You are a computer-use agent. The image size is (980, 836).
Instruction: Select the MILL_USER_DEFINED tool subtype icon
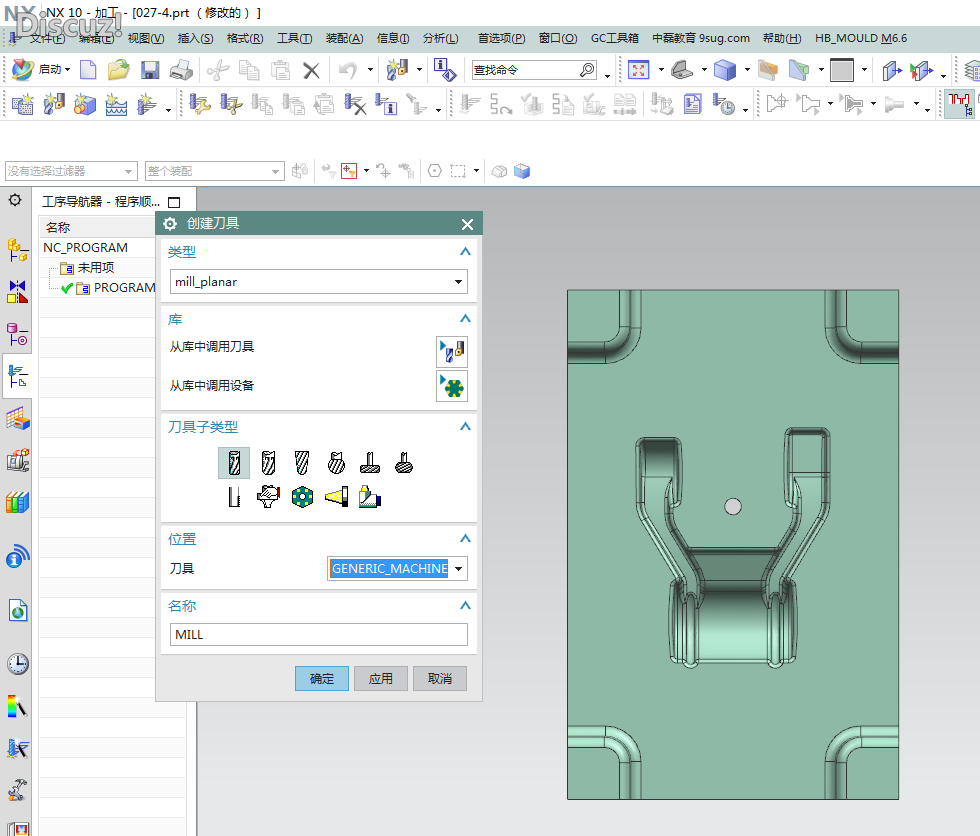[268, 497]
